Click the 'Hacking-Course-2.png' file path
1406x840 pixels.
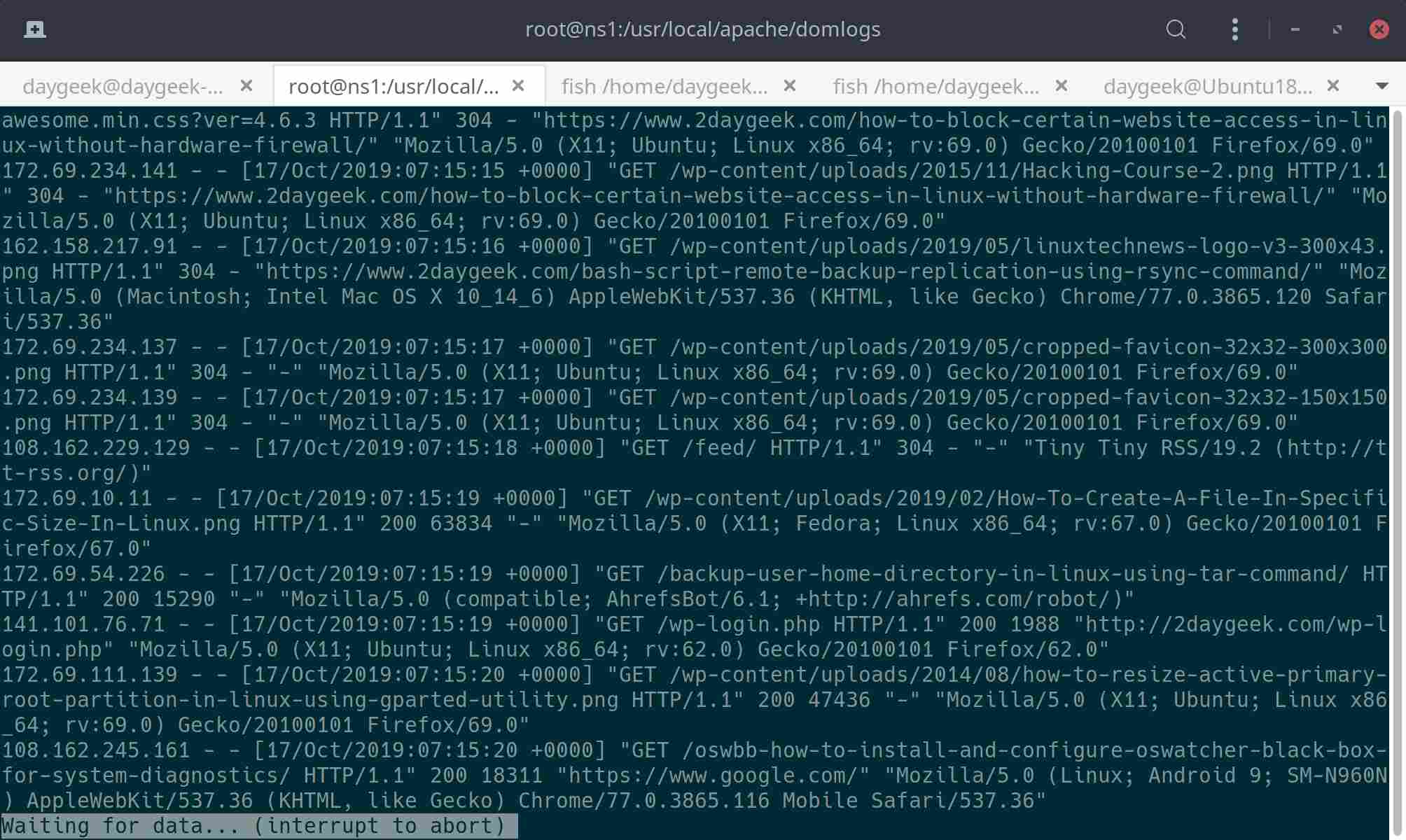[1148, 171]
